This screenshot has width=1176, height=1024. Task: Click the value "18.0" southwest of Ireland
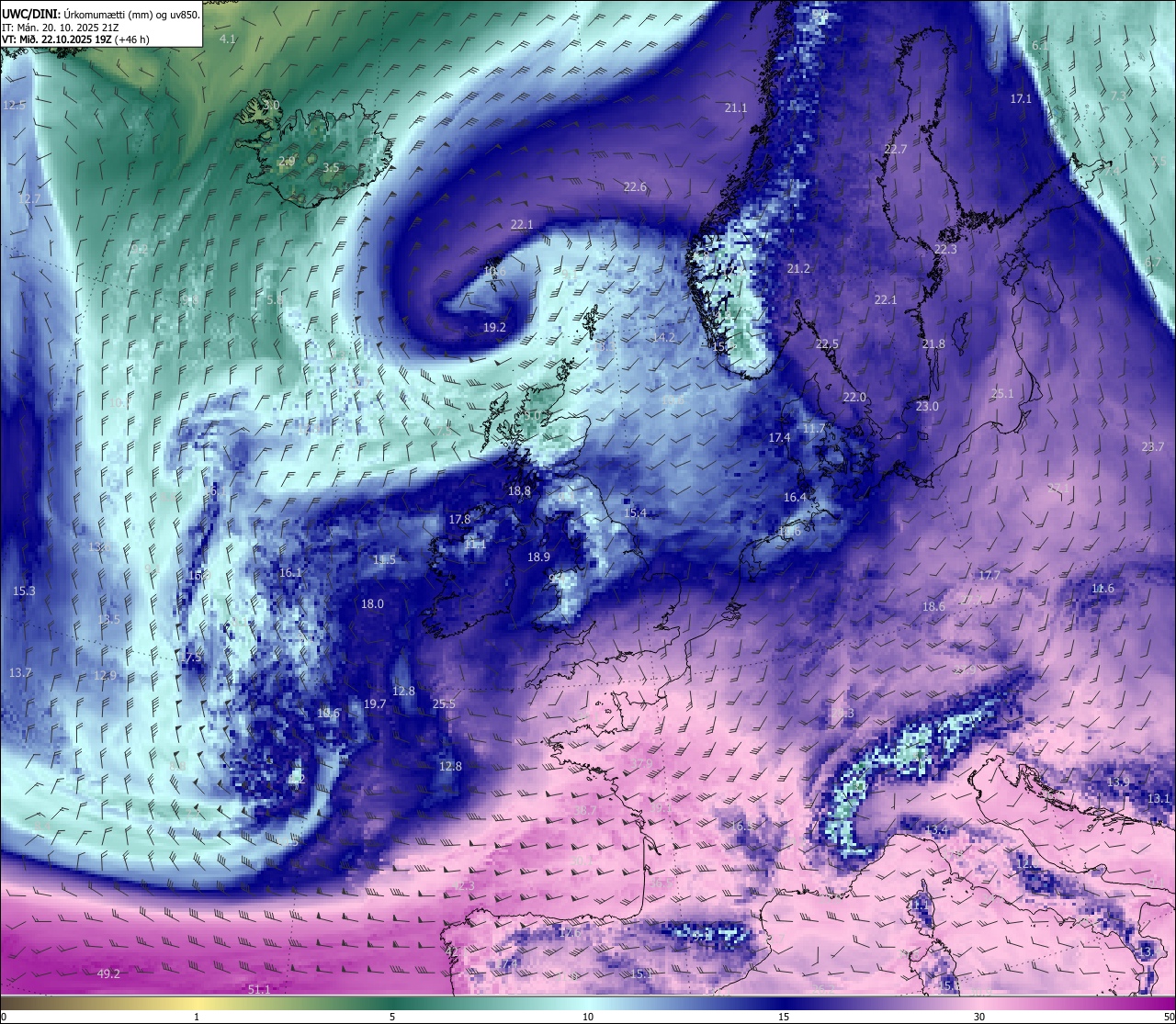click(x=372, y=603)
